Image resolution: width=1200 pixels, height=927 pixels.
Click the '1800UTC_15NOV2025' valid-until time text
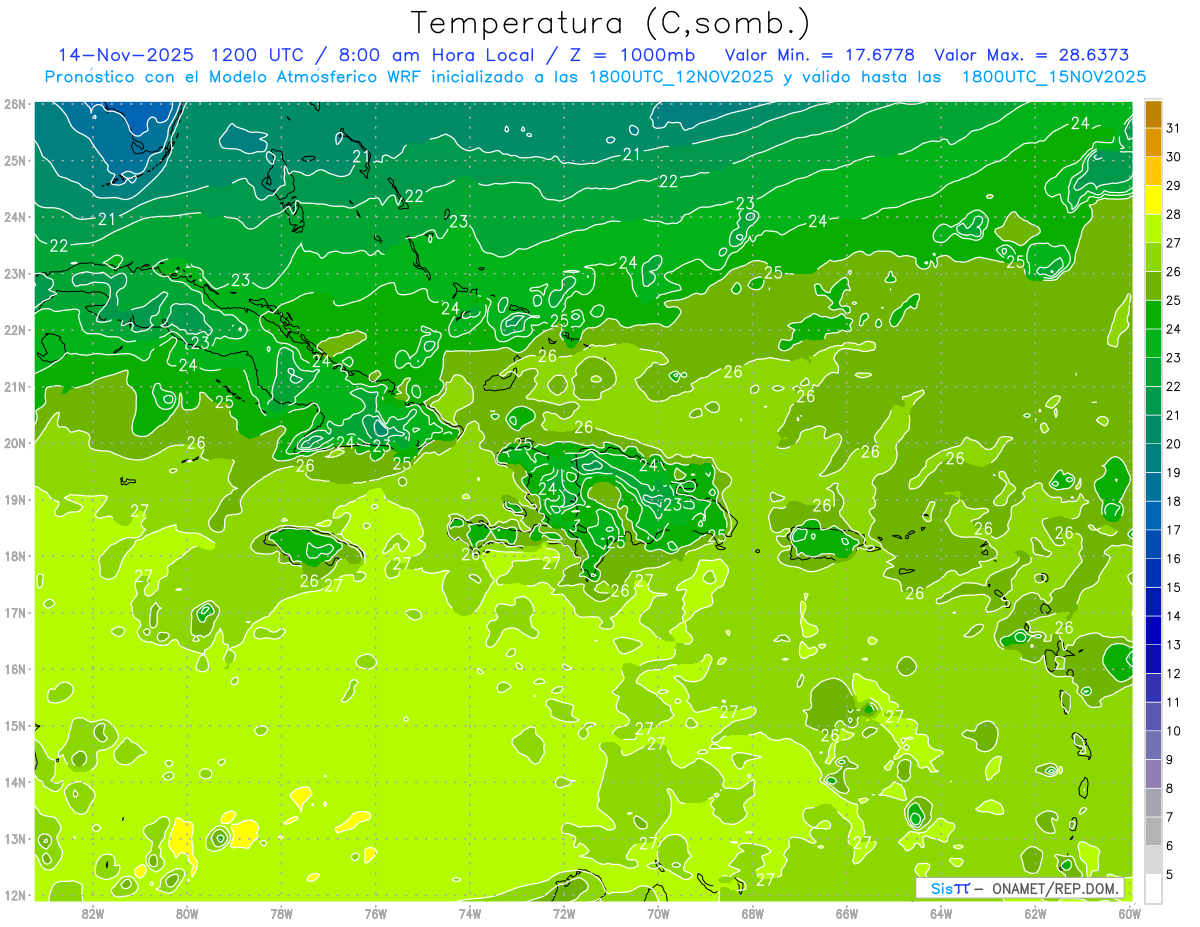[x=1053, y=77]
